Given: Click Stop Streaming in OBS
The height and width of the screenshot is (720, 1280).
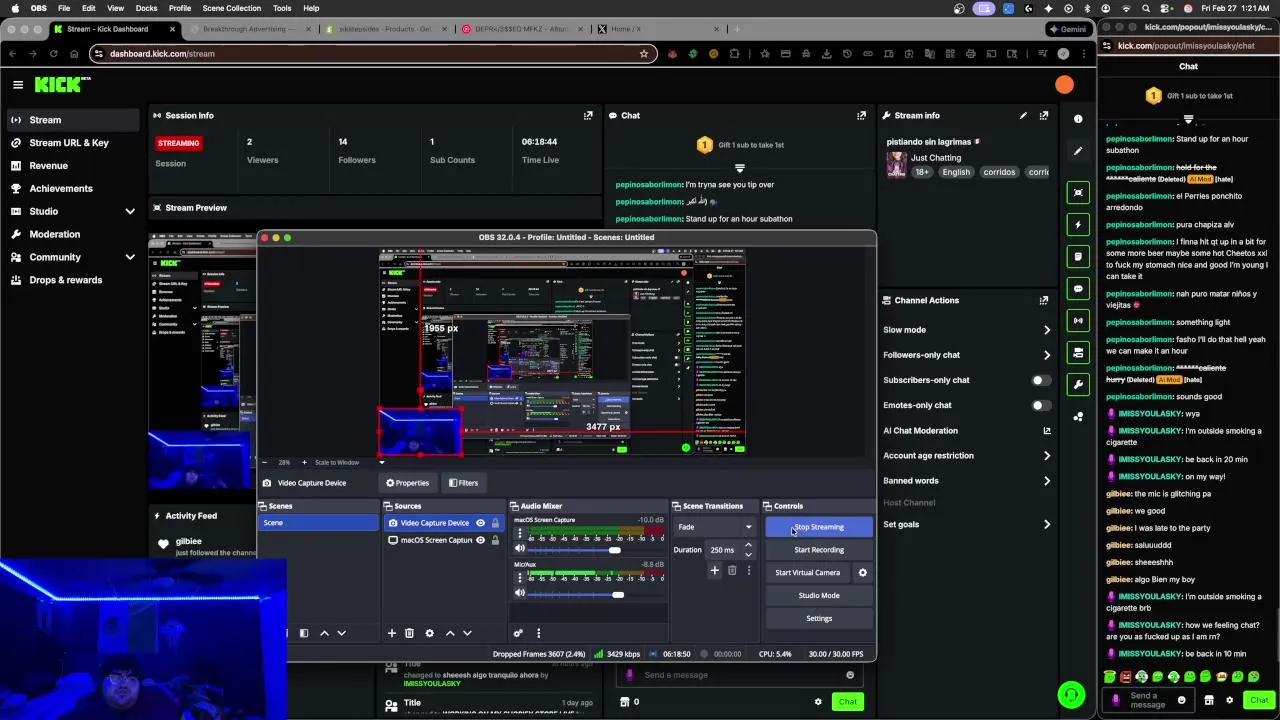Looking at the screenshot, I should (819, 527).
